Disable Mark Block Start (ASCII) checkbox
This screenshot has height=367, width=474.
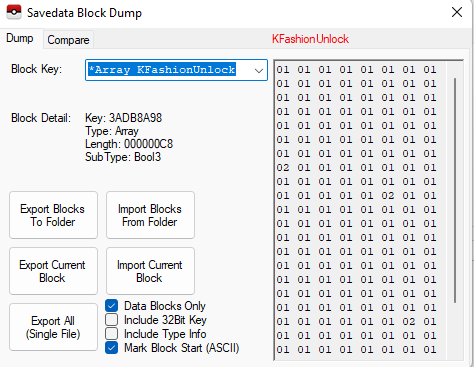(112, 348)
